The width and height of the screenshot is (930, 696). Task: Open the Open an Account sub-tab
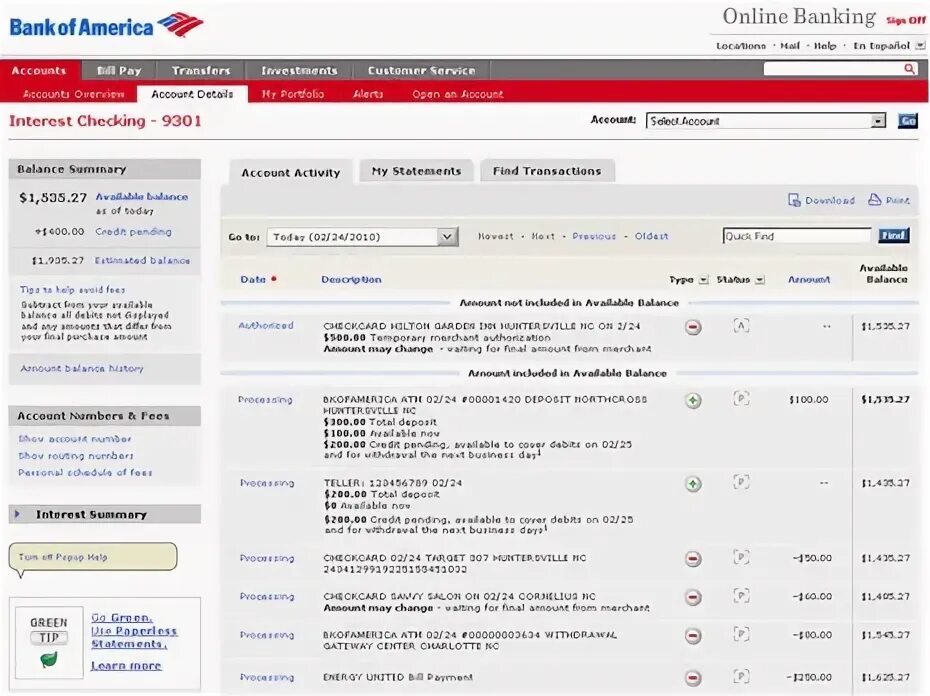457,94
